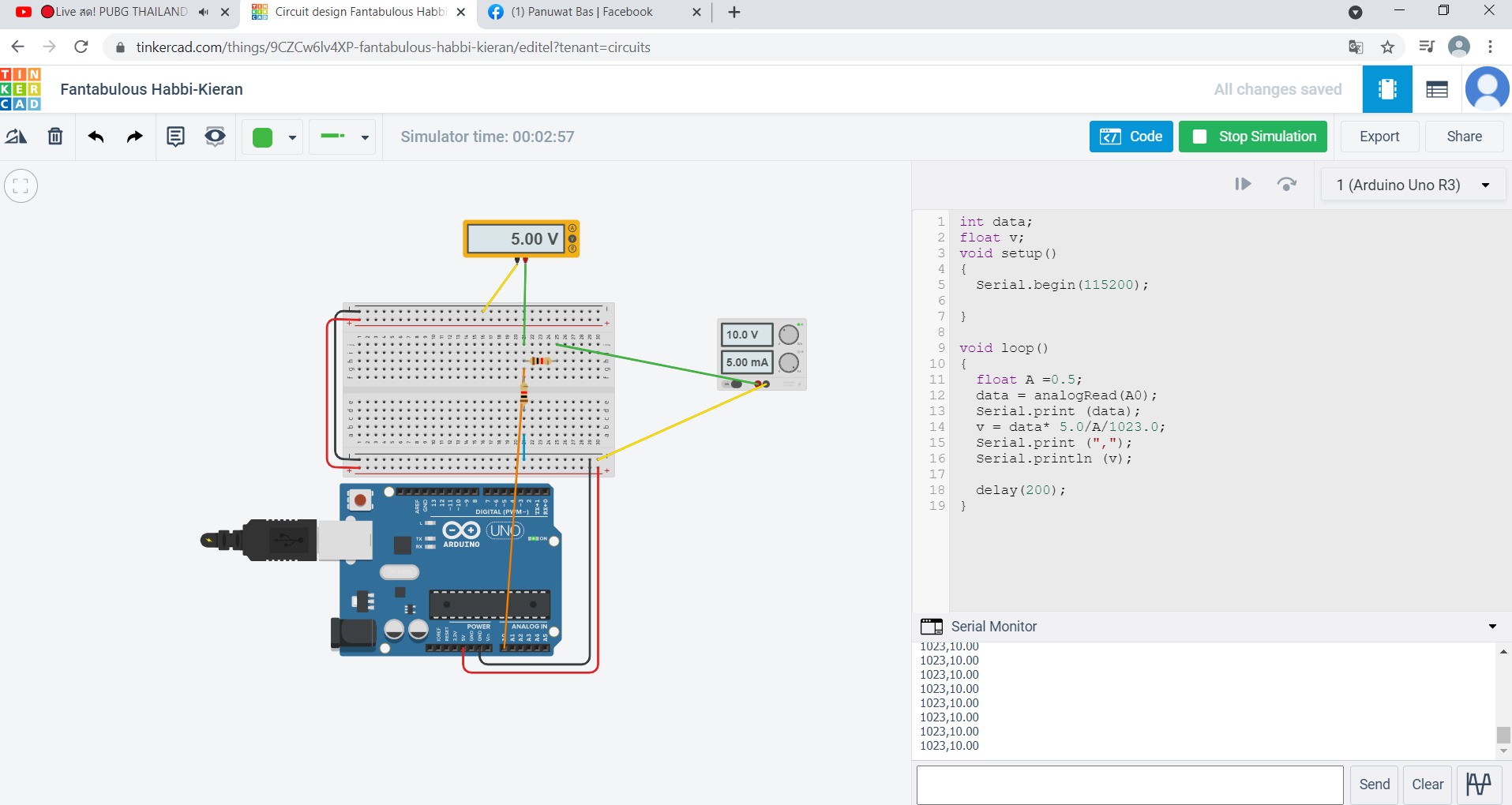Click the Tinkercad logo
Viewport: 1512px width, 805px height.
click(21, 89)
